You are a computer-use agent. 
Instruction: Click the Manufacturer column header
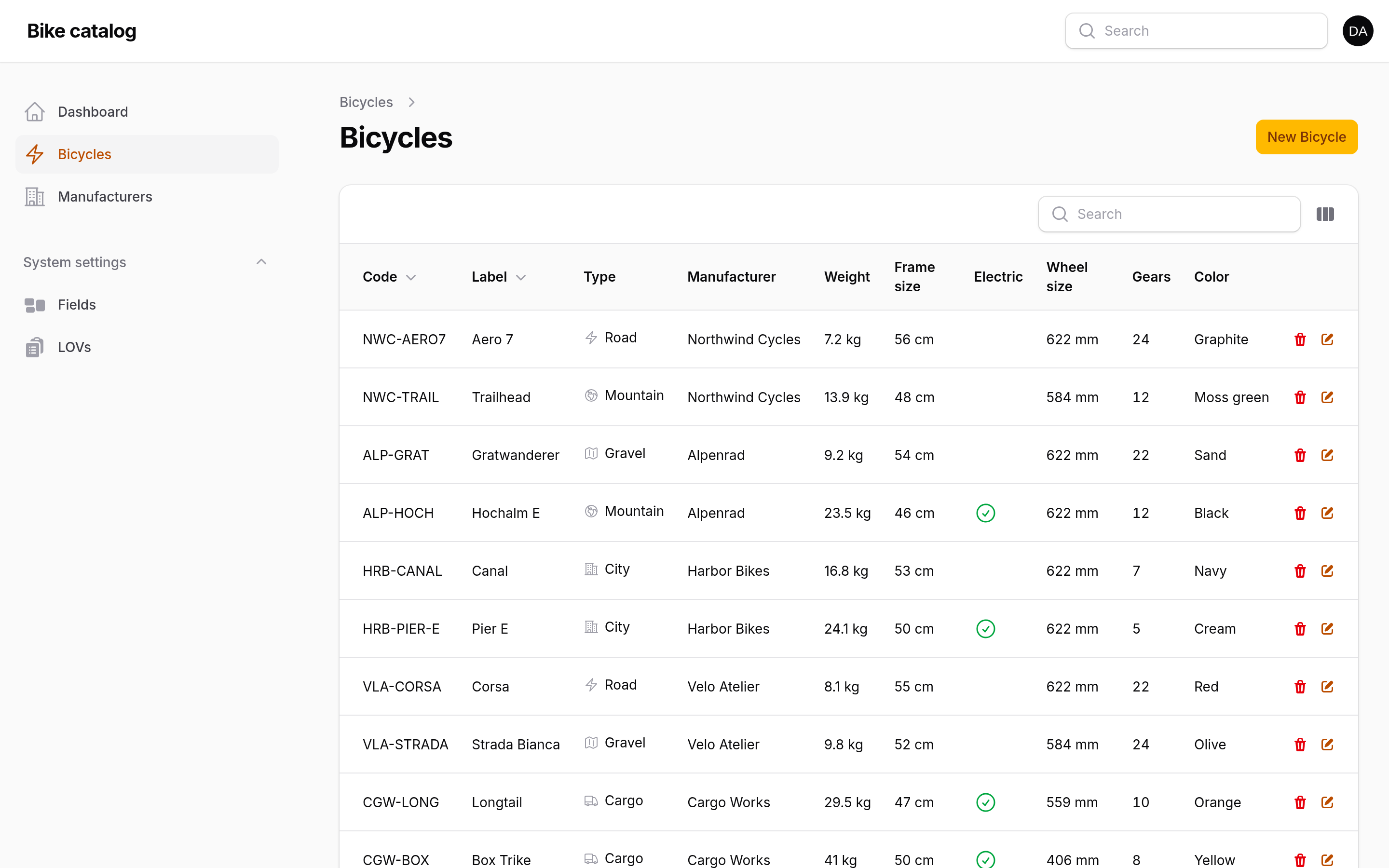point(731,277)
